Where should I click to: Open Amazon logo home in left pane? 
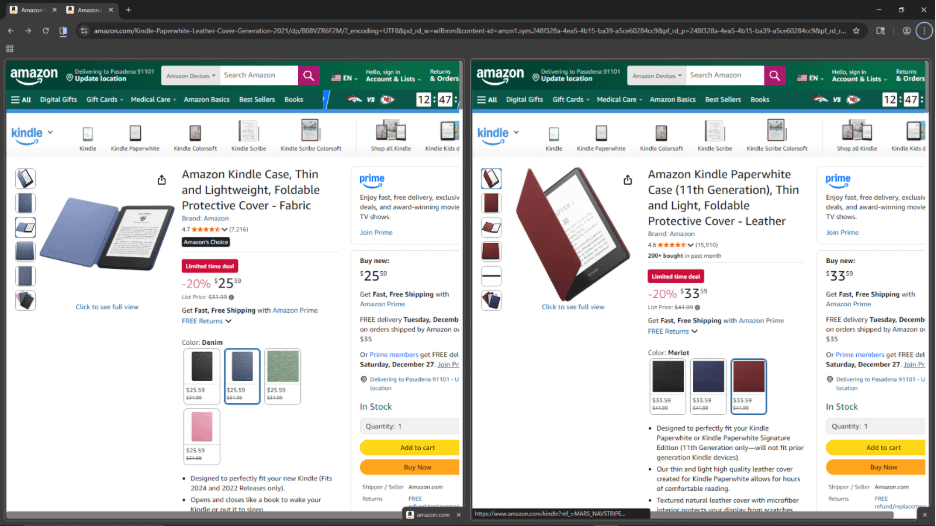pyautogui.click(x=34, y=76)
